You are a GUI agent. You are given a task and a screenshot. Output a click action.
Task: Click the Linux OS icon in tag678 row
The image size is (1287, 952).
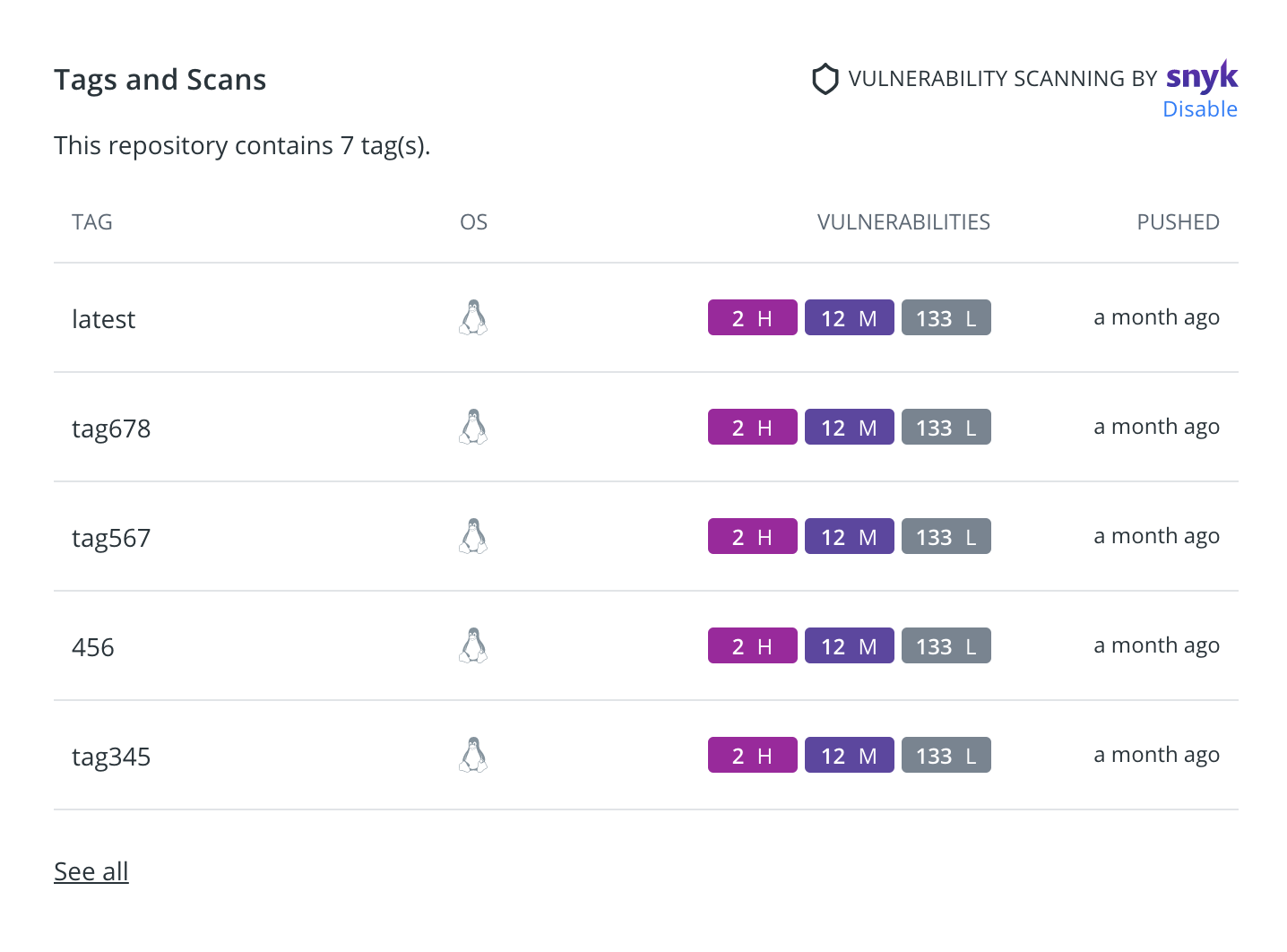coord(473,427)
